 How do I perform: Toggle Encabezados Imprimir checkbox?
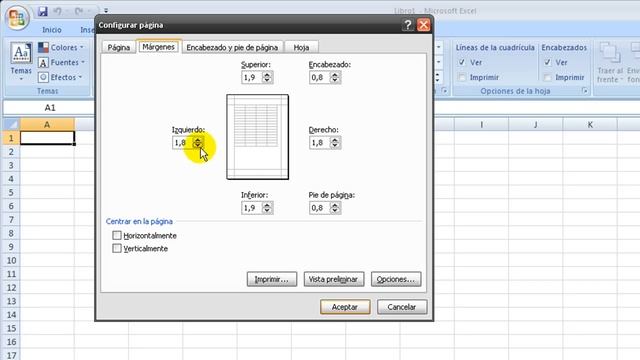(x=547, y=77)
